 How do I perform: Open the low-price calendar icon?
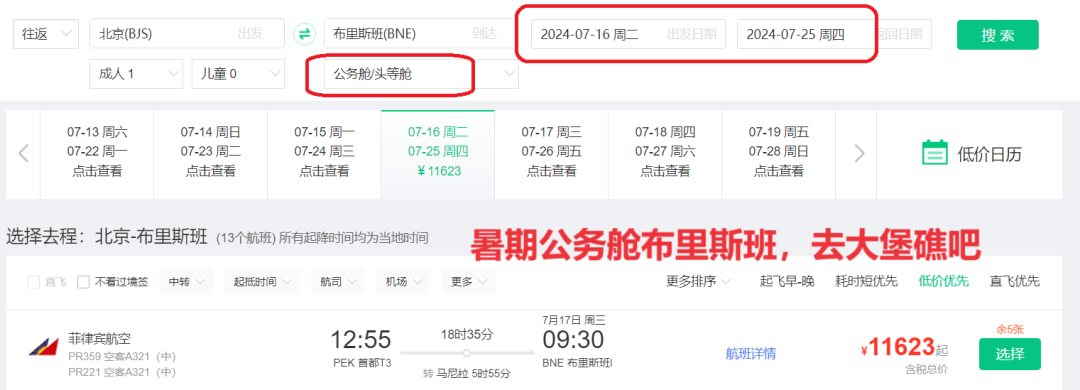[x=935, y=154]
